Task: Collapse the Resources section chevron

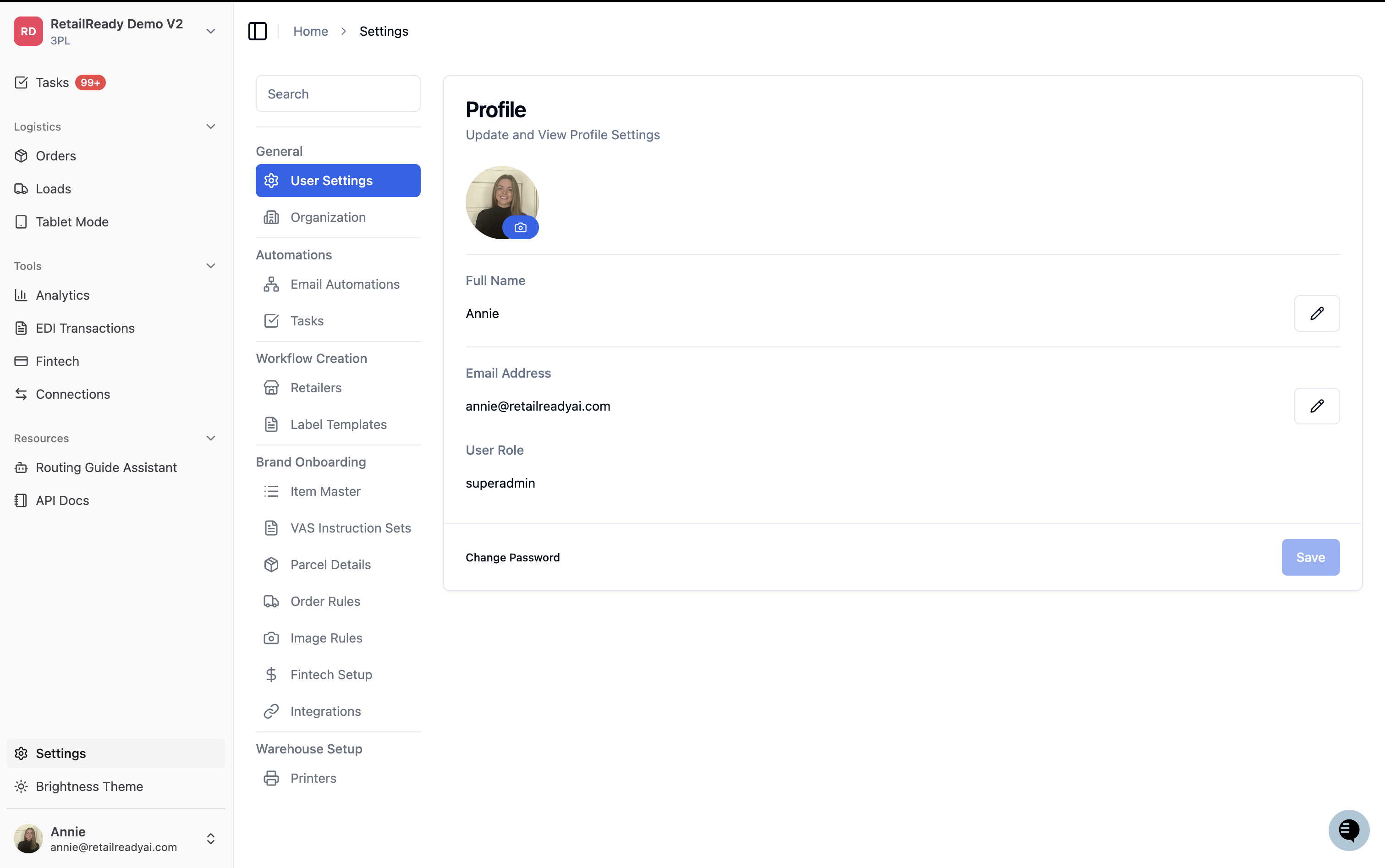Action: click(211, 438)
